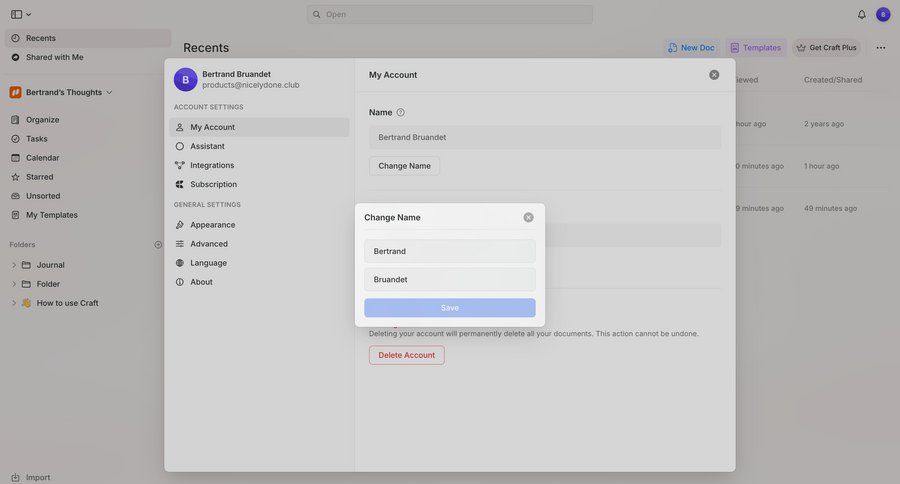Image resolution: width=900 pixels, height=484 pixels.
Task: Select Appearance settings tab
Action: point(259,224)
